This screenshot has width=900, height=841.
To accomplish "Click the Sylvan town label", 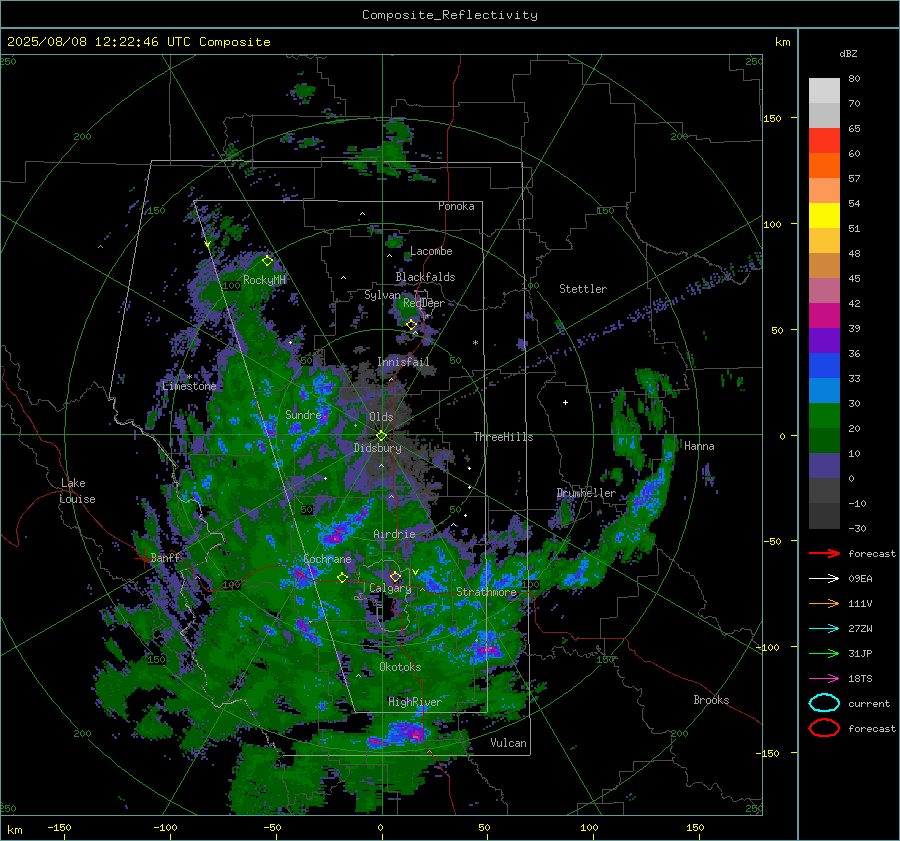I will (x=382, y=295).
